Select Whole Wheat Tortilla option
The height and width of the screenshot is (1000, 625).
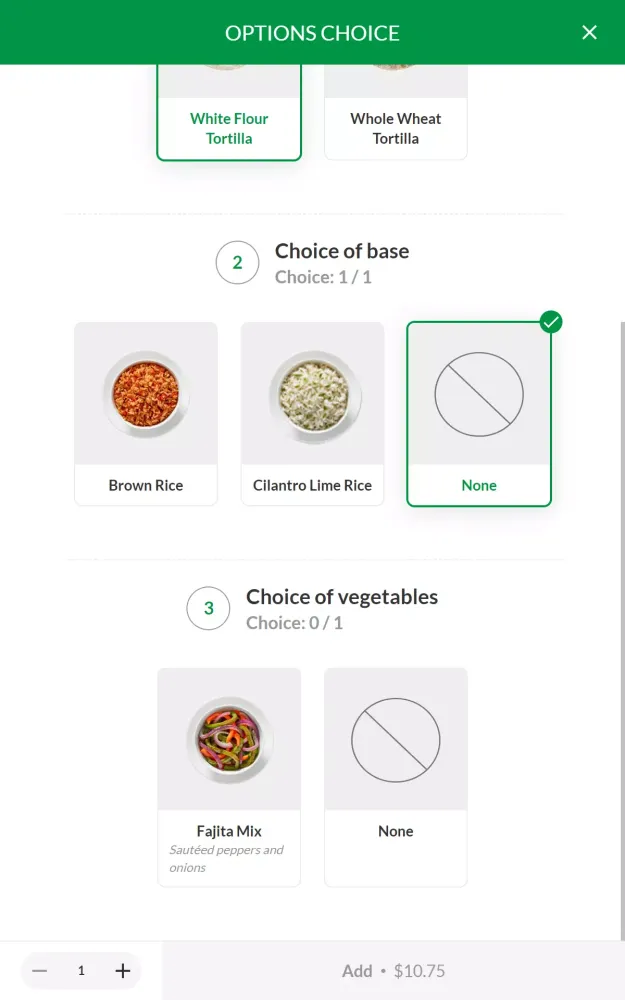pyautogui.click(x=395, y=128)
